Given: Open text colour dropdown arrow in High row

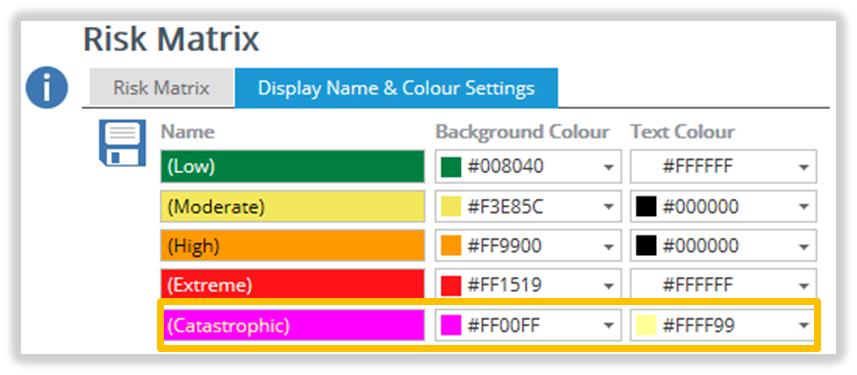Looking at the screenshot, I should [803, 247].
